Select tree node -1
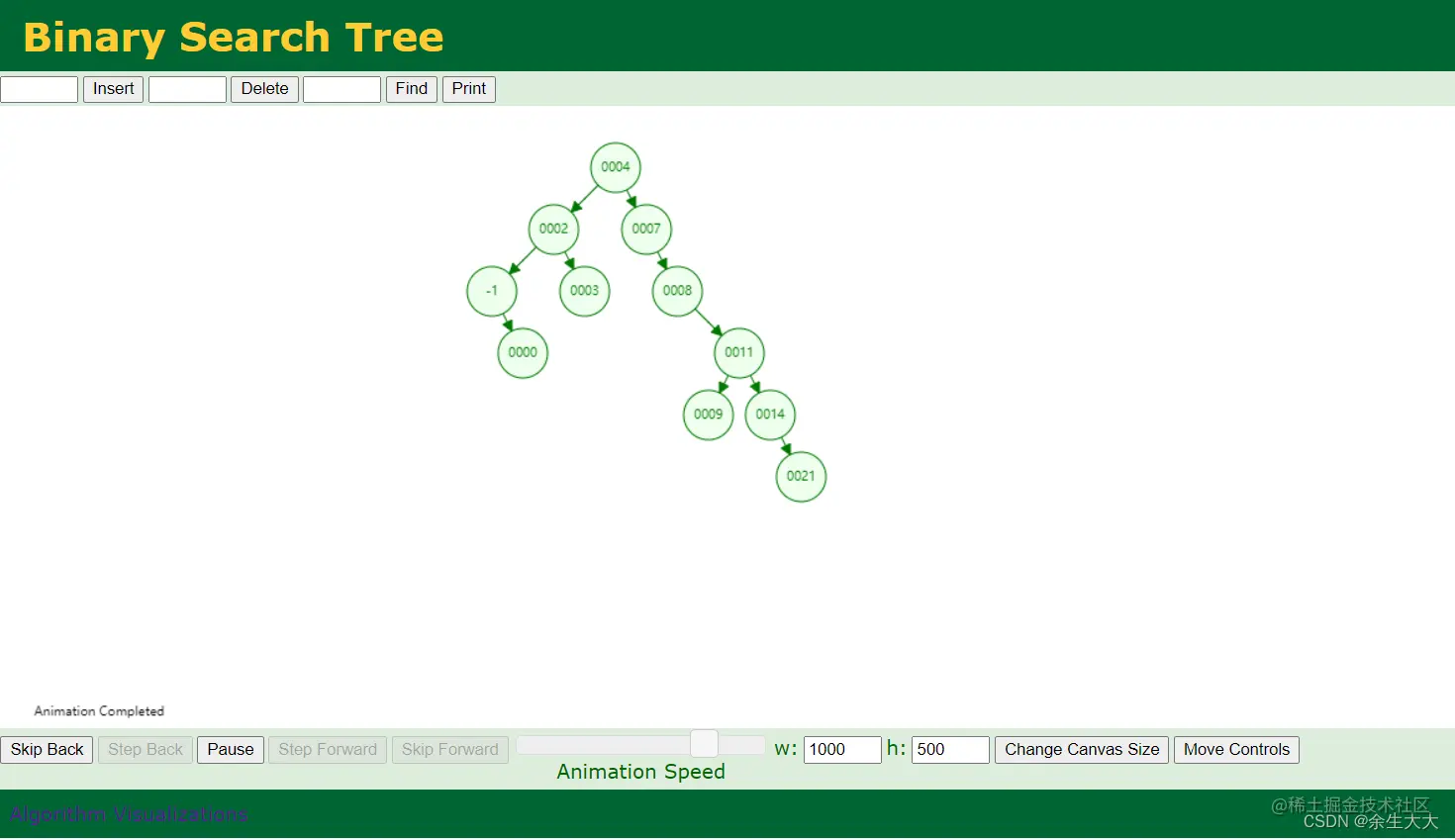This screenshot has width=1455, height=840. (x=492, y=291)
